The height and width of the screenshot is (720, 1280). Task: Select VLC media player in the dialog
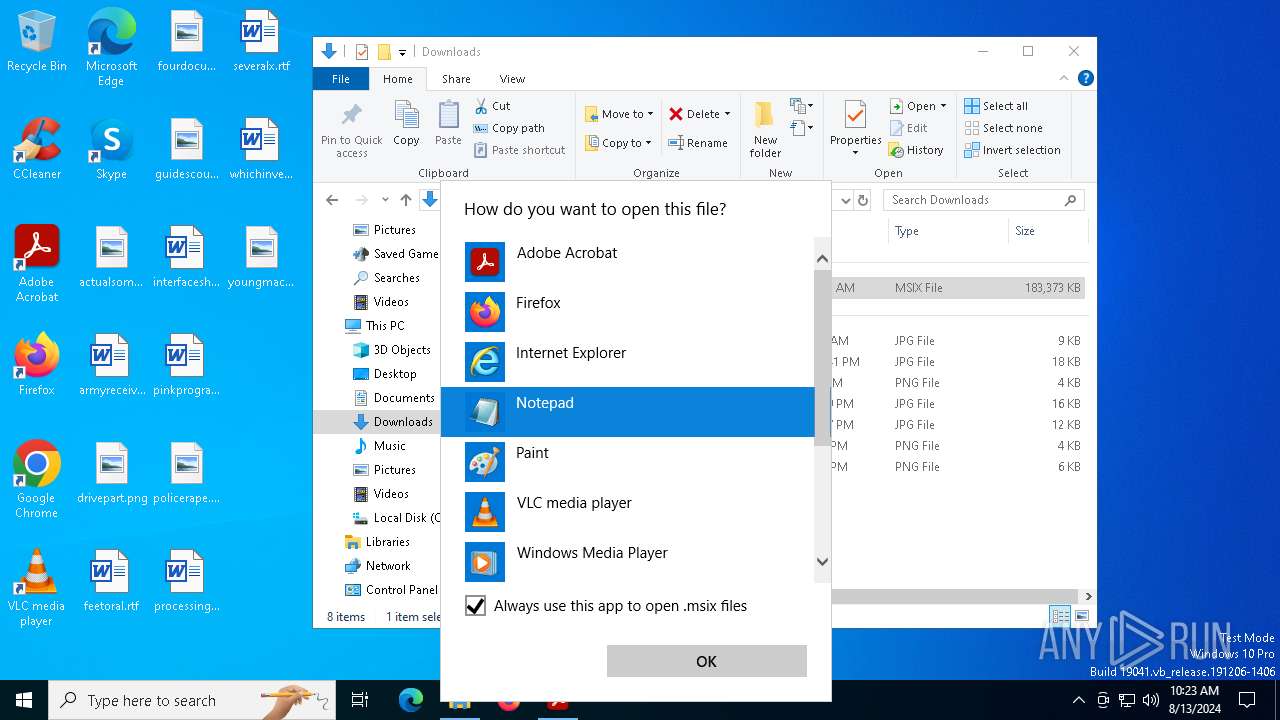coord(628,512)
